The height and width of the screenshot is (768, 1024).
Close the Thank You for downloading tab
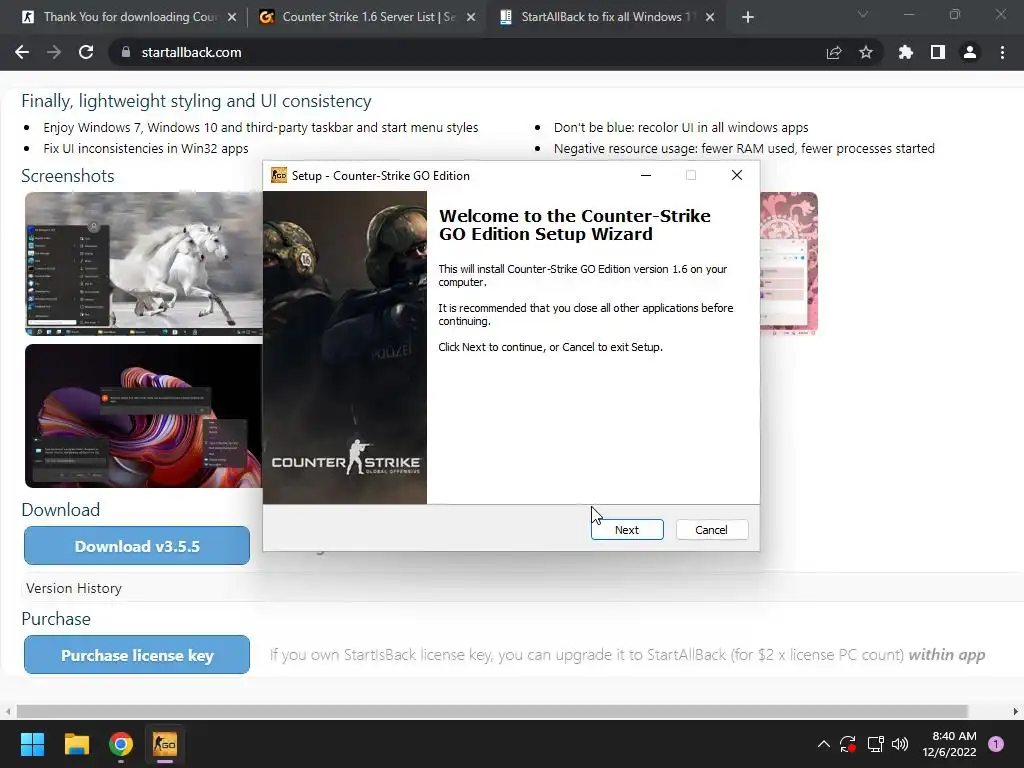232,17
